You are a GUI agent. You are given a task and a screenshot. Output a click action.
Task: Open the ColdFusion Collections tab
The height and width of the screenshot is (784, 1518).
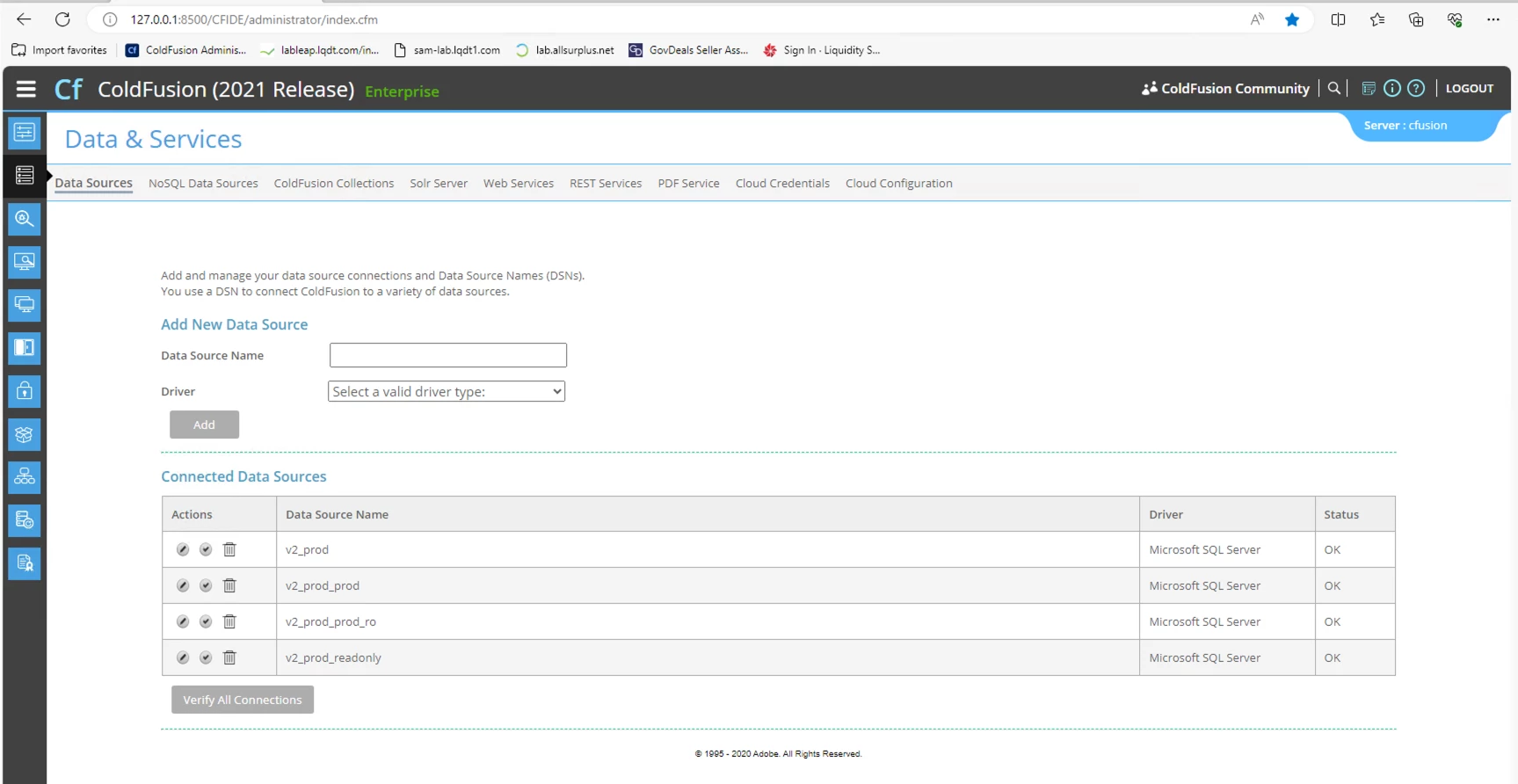click(x=334, y=183)
